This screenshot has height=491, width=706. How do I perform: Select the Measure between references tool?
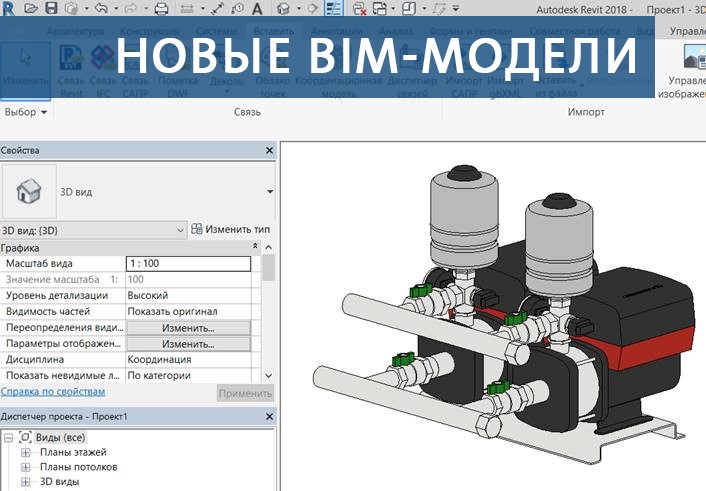187,8
